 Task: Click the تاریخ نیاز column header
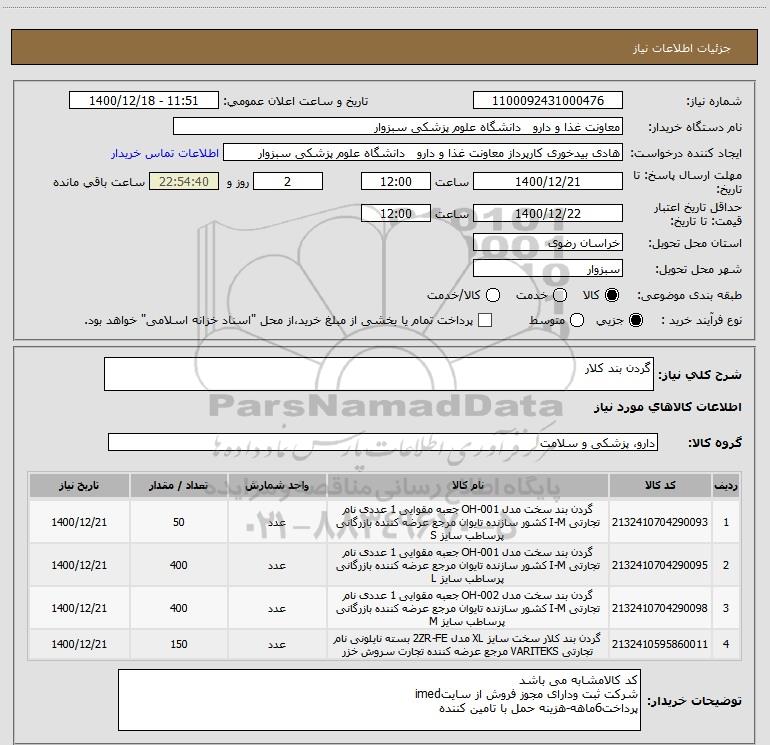(x=79, y=486)
